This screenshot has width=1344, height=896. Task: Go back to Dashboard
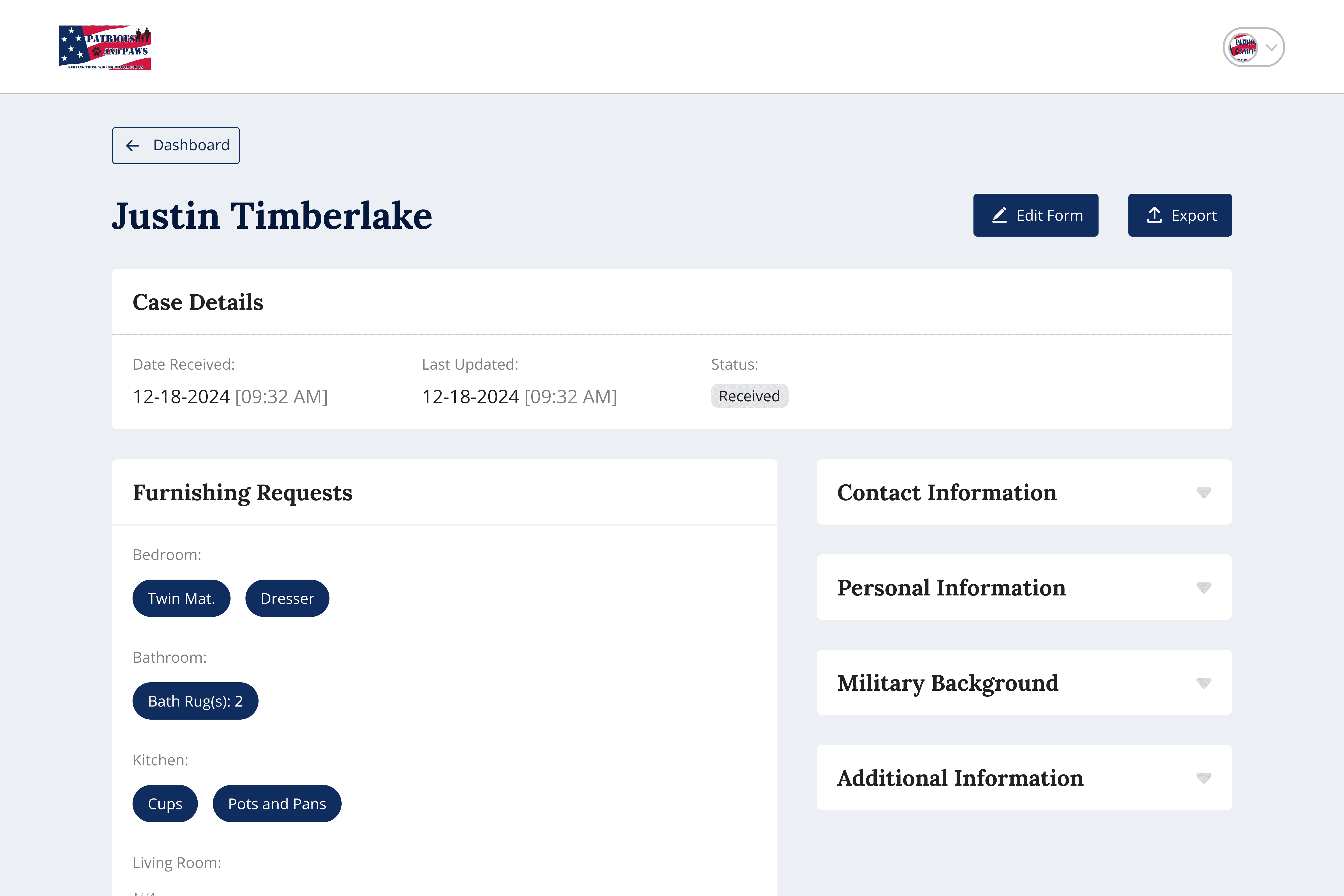(176, 146)
